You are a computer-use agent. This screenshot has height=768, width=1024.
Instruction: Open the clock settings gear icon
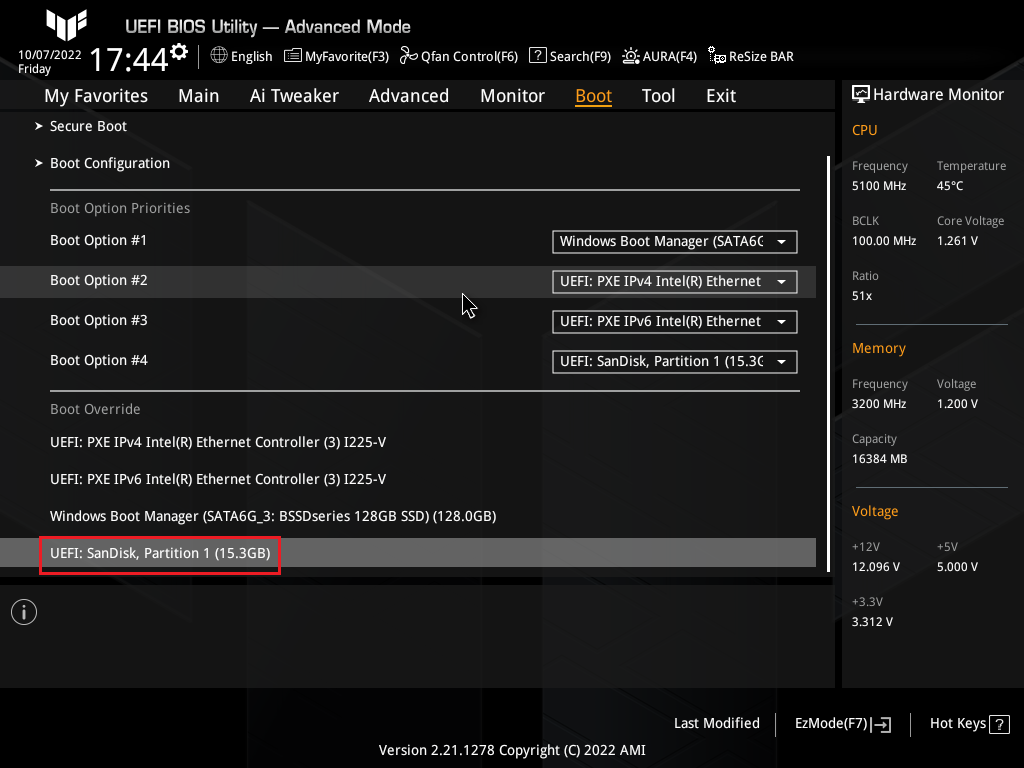[179, 52]
